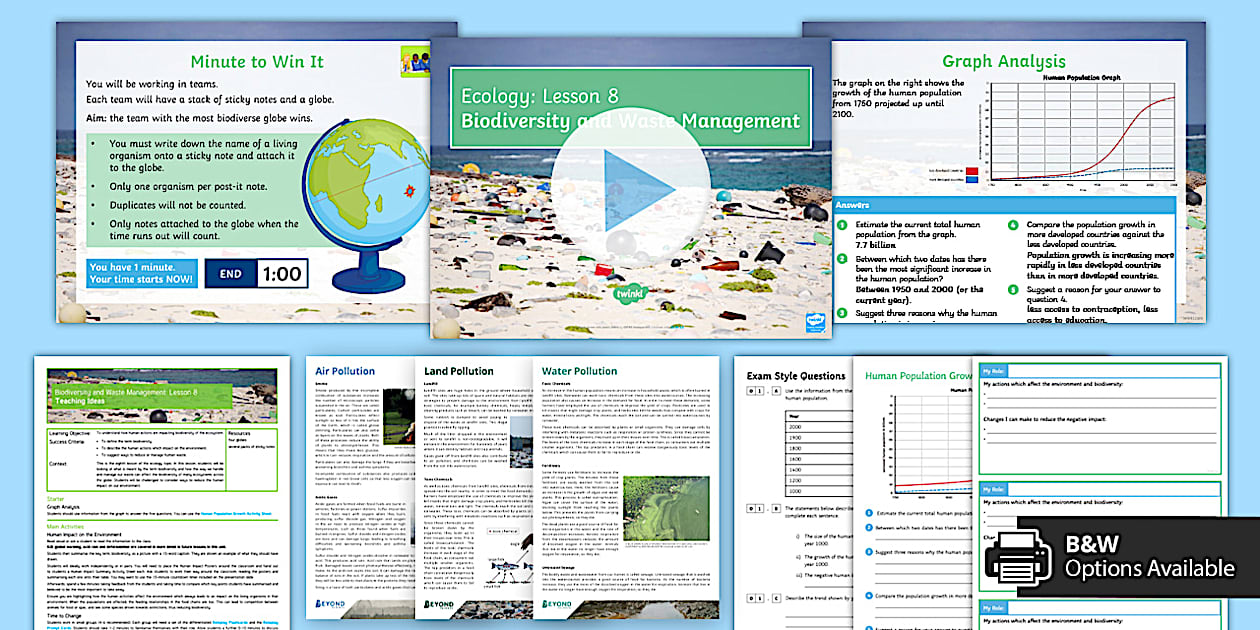The image size is (1260, 630).
Task: Click the green number 1 answer bullet
Action: click(x=843, y=226)
